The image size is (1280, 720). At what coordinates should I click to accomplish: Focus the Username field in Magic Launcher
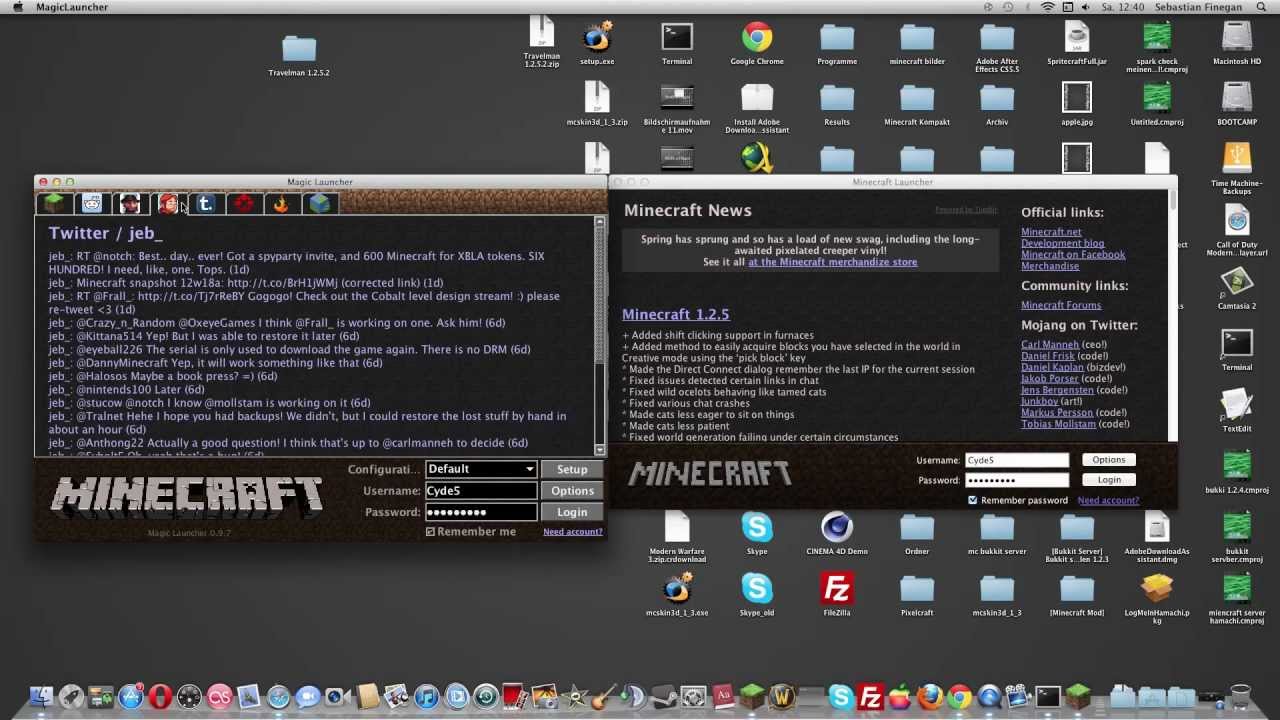[481, 491]
